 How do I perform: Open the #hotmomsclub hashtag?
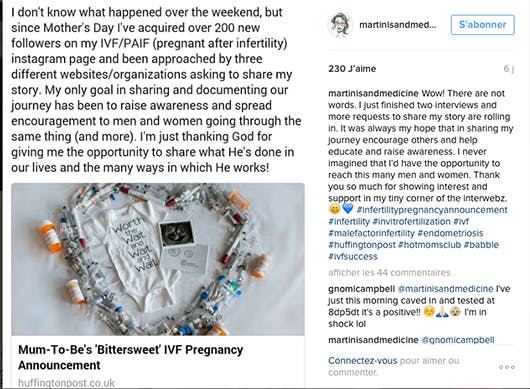coord(429,245)
